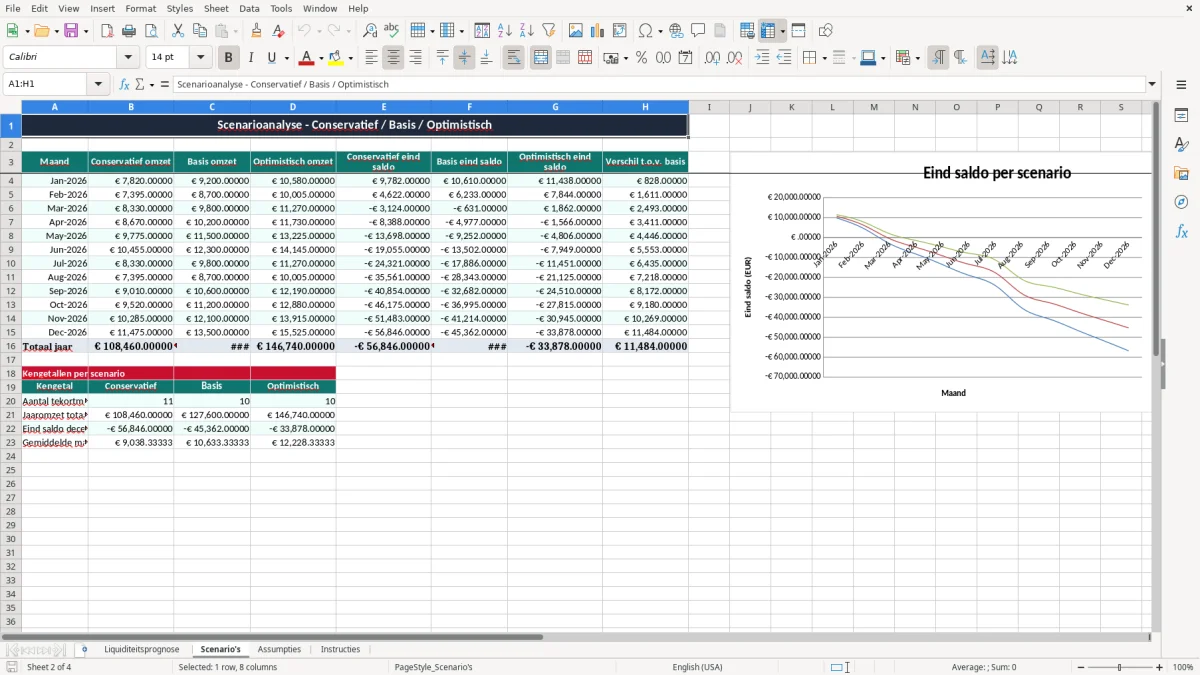Switch to the Assumpties sheet tab

279,649
